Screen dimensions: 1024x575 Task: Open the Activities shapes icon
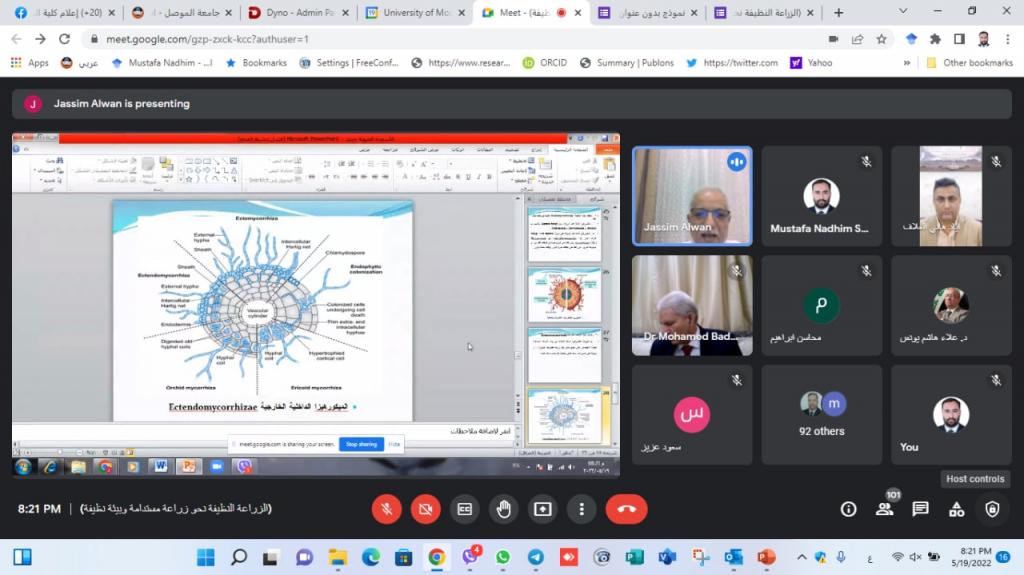956,509
